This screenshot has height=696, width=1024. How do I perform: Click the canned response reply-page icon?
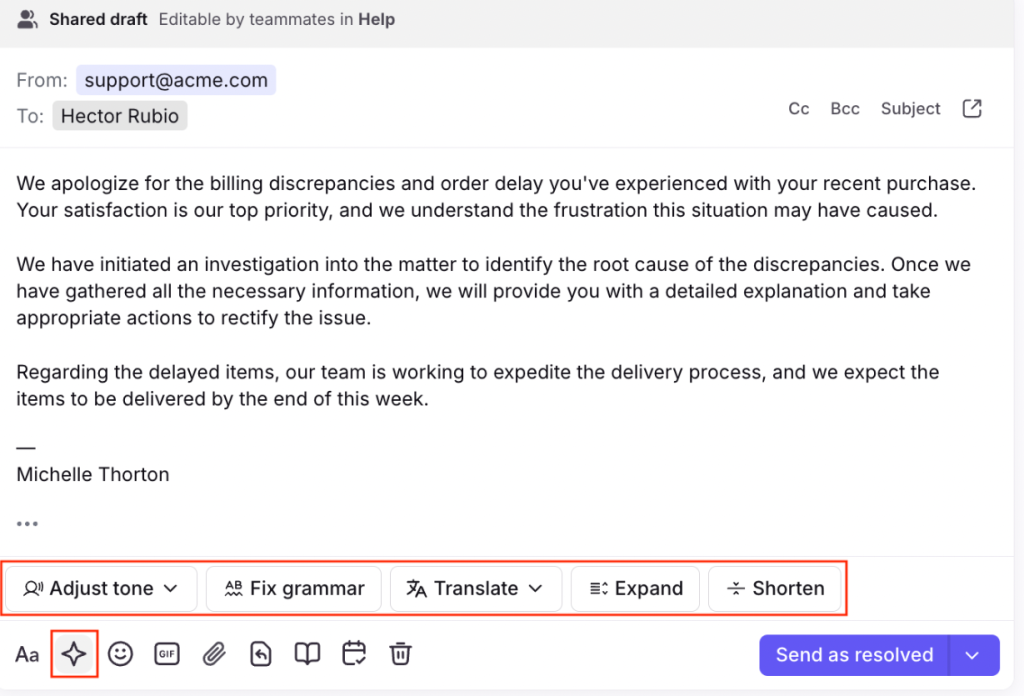[x=260, y=654]
